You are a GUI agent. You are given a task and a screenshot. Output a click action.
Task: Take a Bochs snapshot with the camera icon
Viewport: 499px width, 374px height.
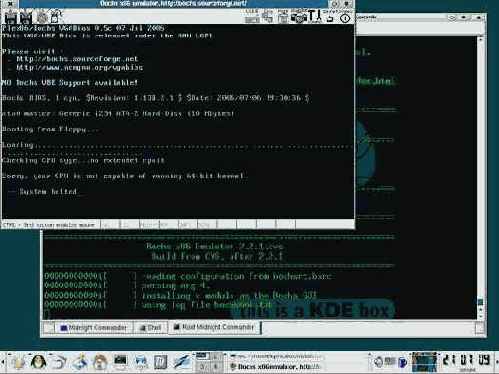298,17
